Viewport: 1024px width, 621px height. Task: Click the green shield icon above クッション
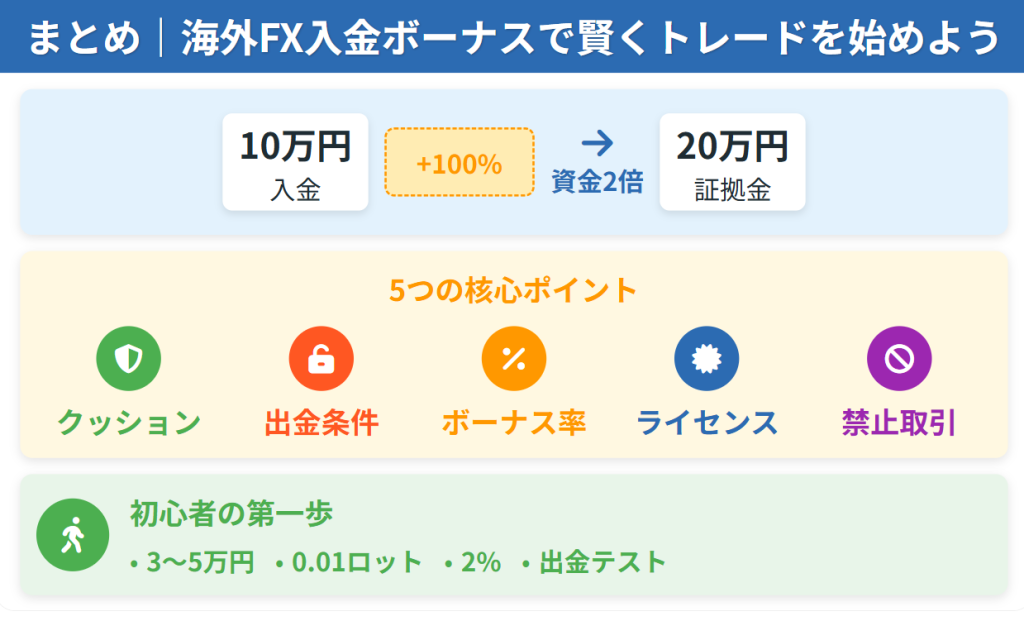pyautogui.click(x=128, y=358)
